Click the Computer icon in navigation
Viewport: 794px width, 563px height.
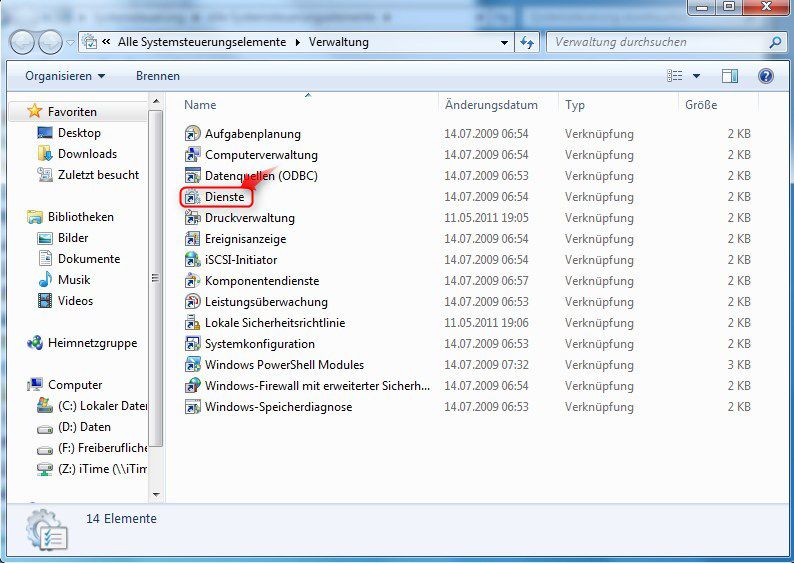[34, 385]
